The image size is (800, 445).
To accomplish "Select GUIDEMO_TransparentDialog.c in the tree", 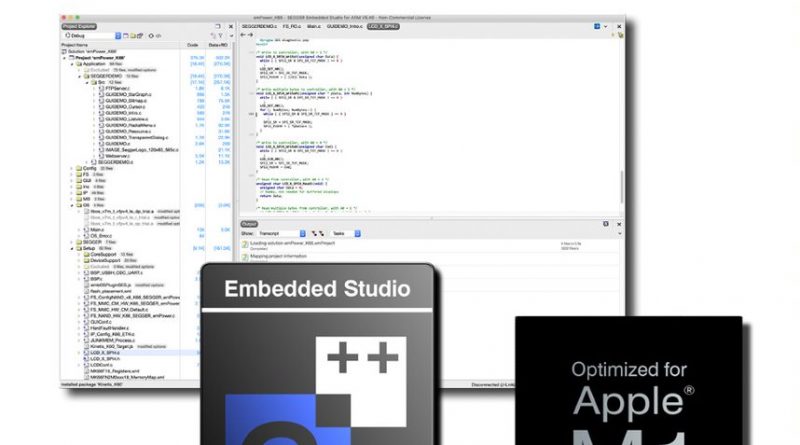I will (136, 137).
